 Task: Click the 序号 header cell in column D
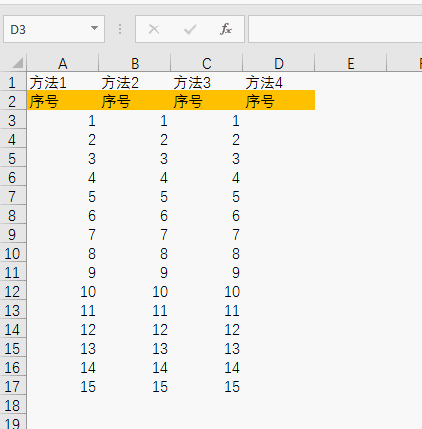(279, 101)
